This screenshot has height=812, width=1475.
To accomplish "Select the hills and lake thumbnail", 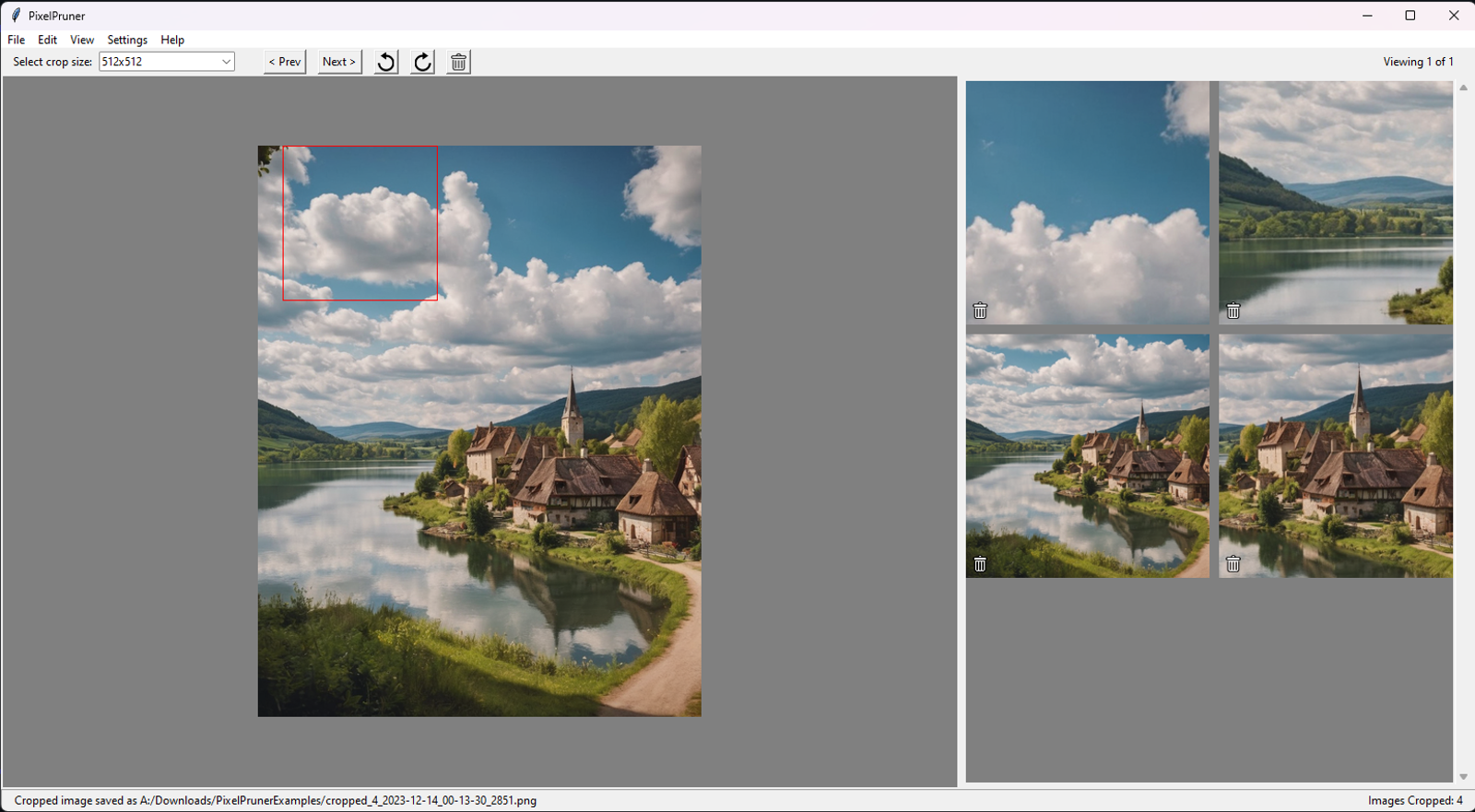I will point(1336,203).
